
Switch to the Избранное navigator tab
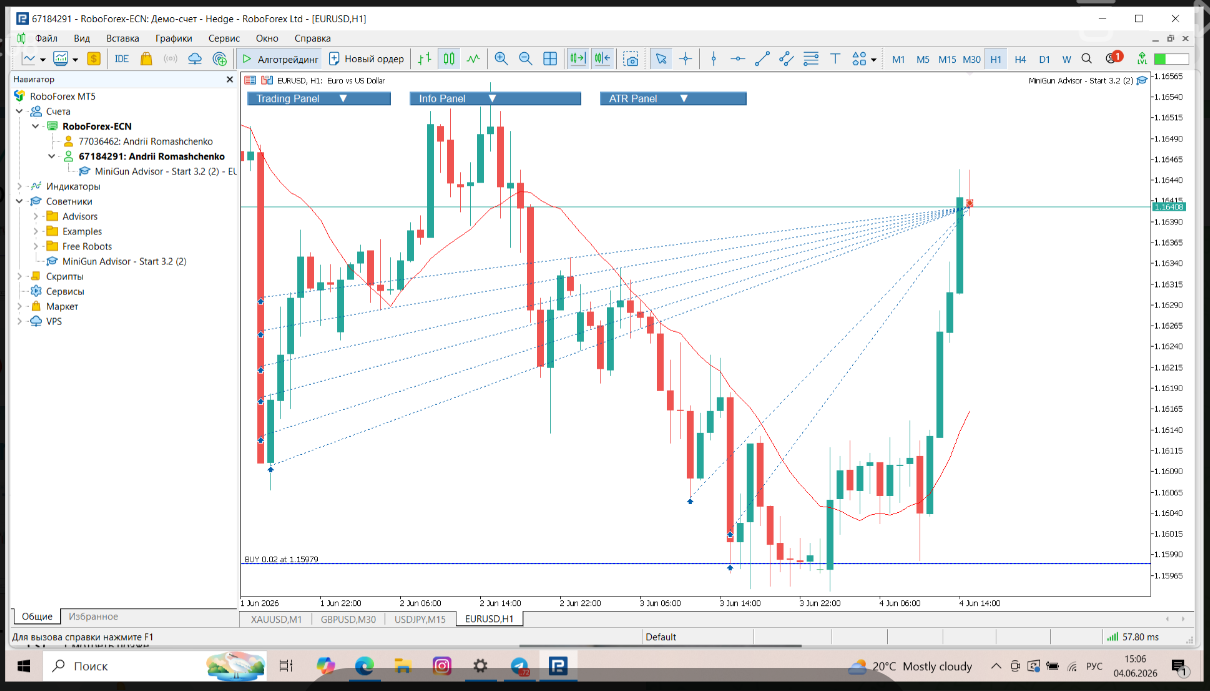[93, 617]
